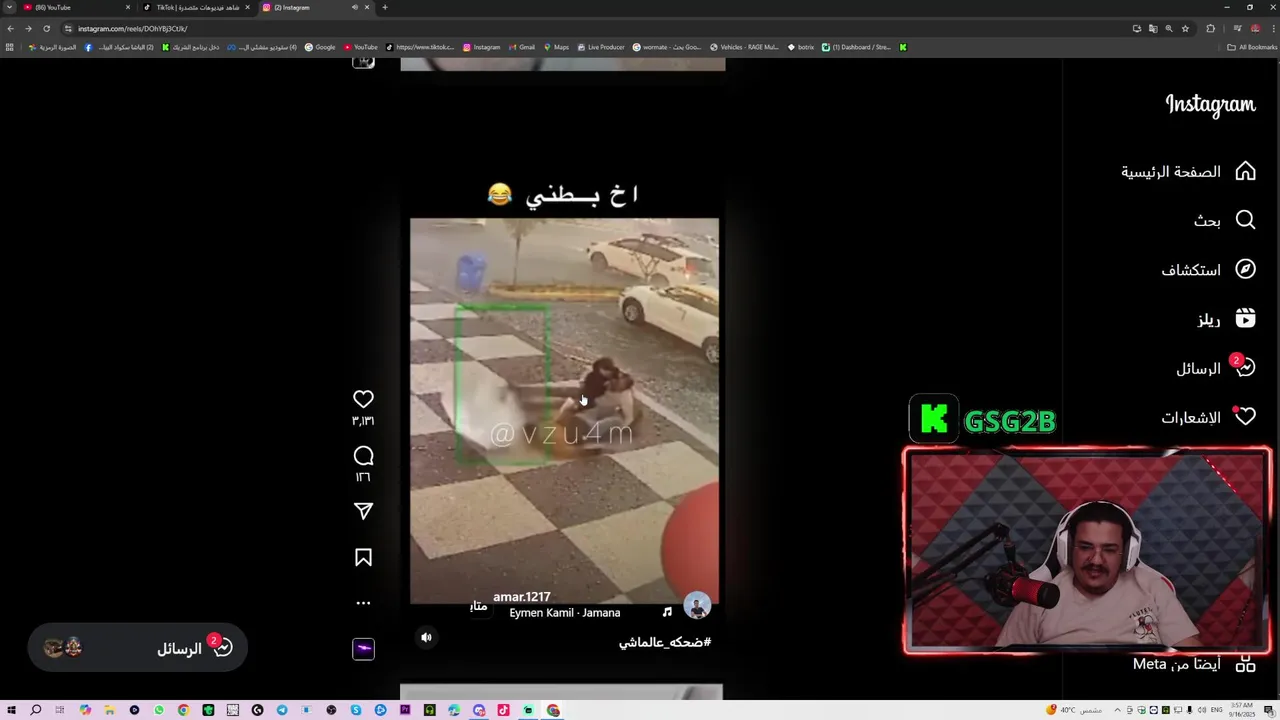Switch to the YouTube browser tab
Viewport: 1280px width, 720px height.
75,7
